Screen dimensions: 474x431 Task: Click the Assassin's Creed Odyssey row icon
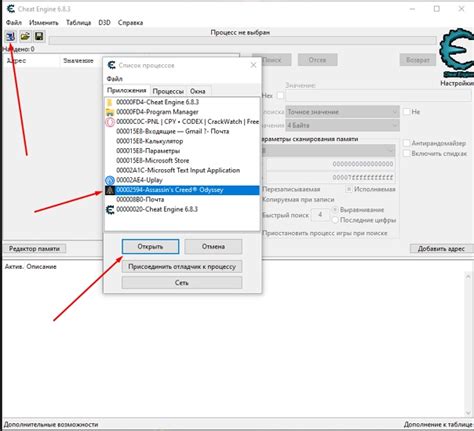point(110,190)
